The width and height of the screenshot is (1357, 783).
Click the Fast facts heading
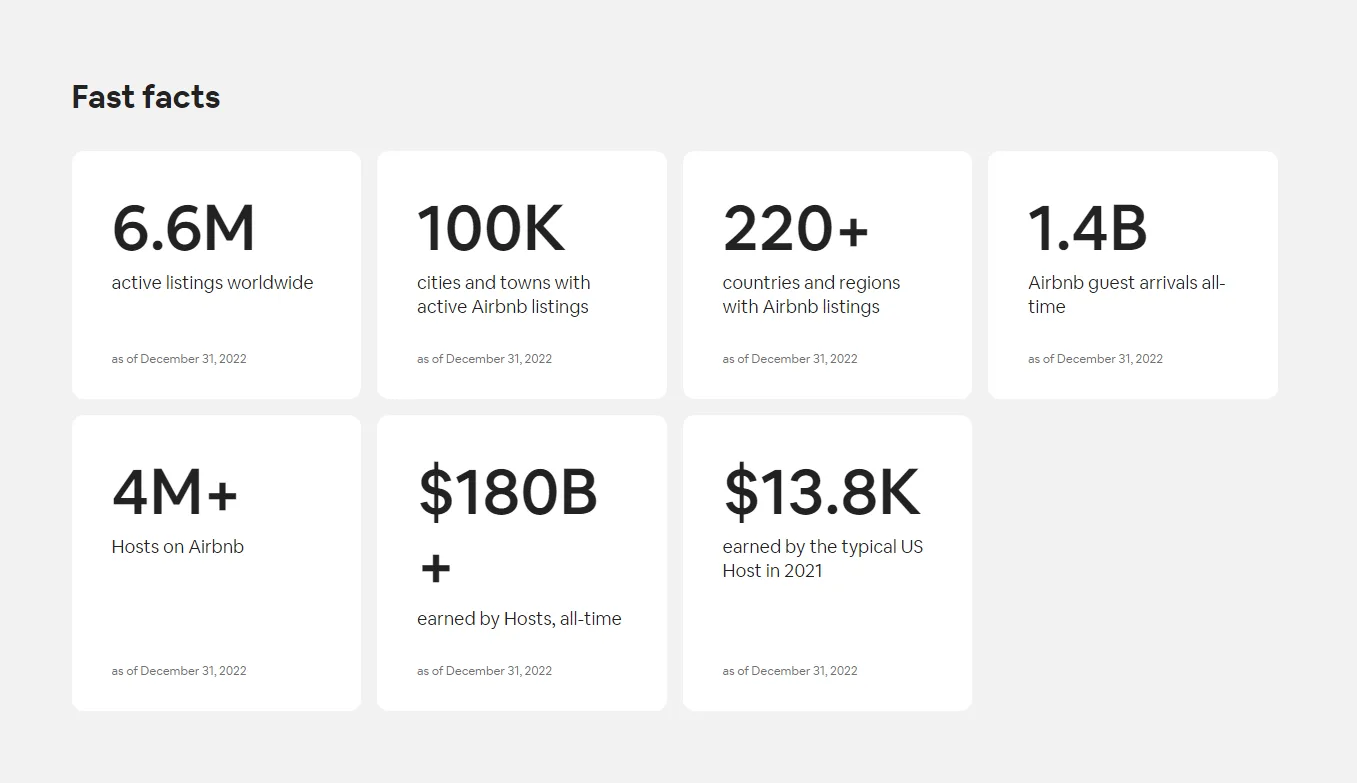point(146,97)
